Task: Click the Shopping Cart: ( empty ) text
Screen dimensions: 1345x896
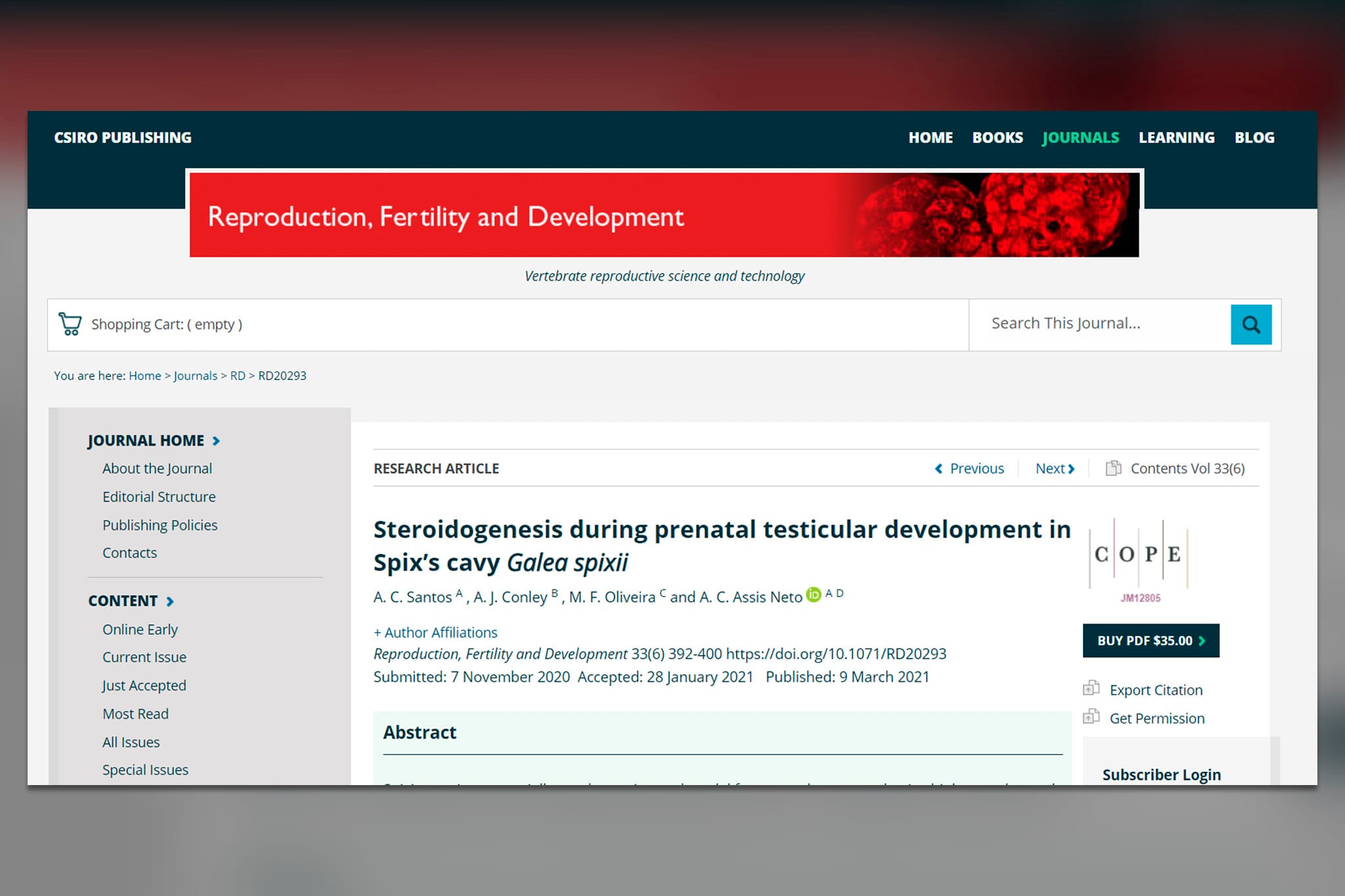Action: tap(167, 324)
